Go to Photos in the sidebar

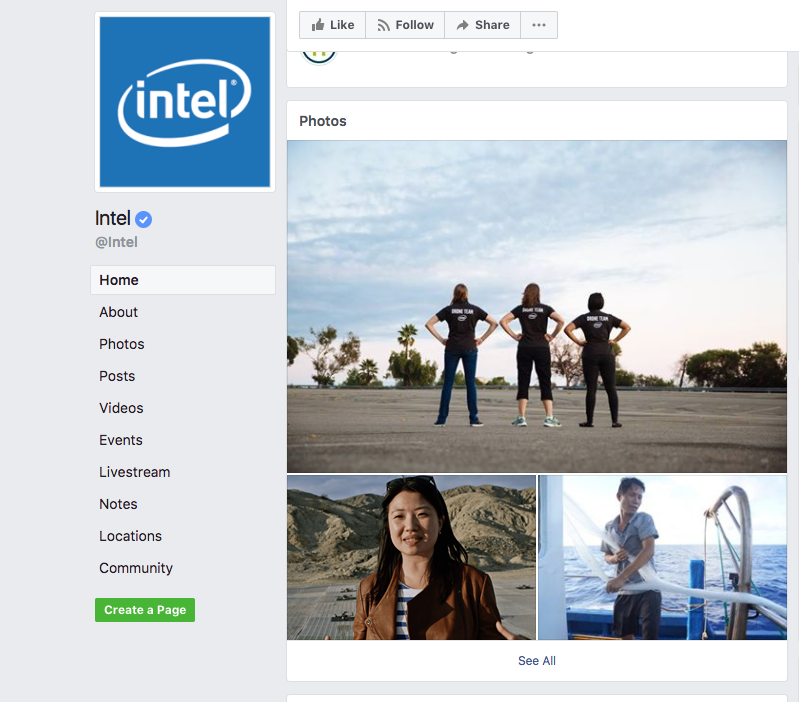coord(122,344)
